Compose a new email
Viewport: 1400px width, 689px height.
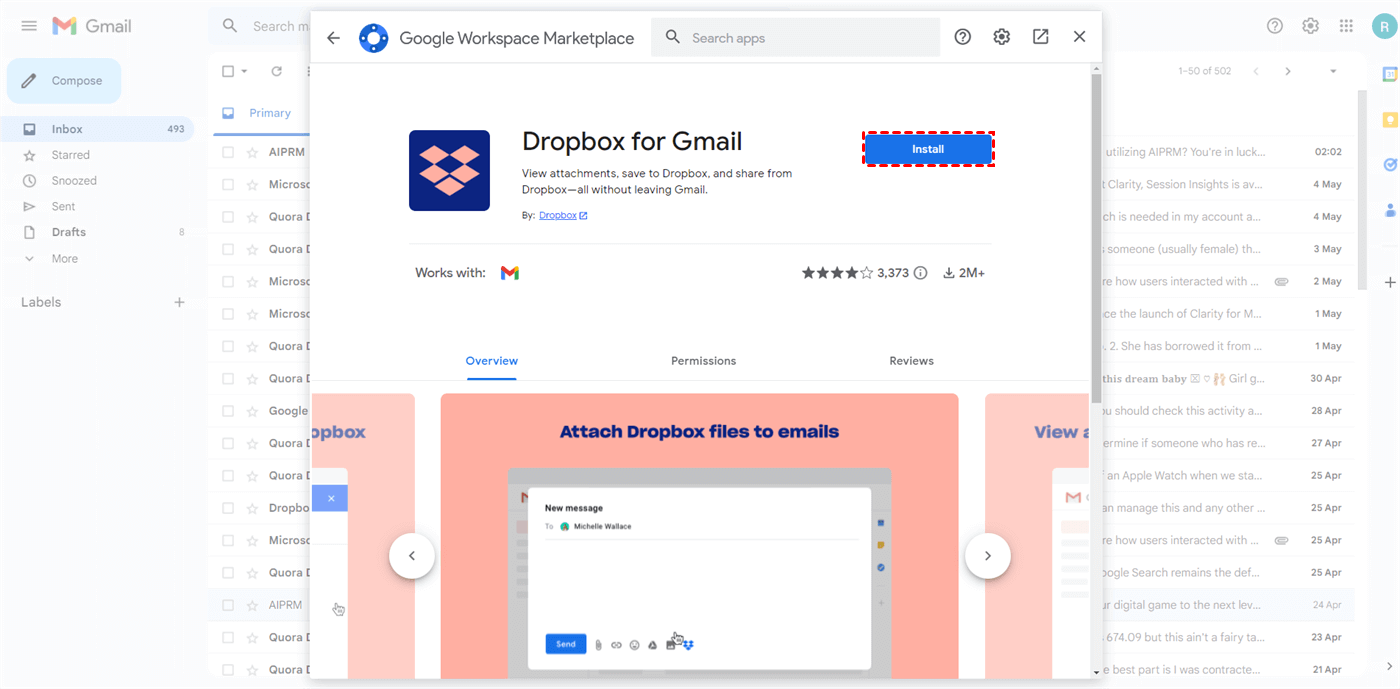[x=64, y=81]
